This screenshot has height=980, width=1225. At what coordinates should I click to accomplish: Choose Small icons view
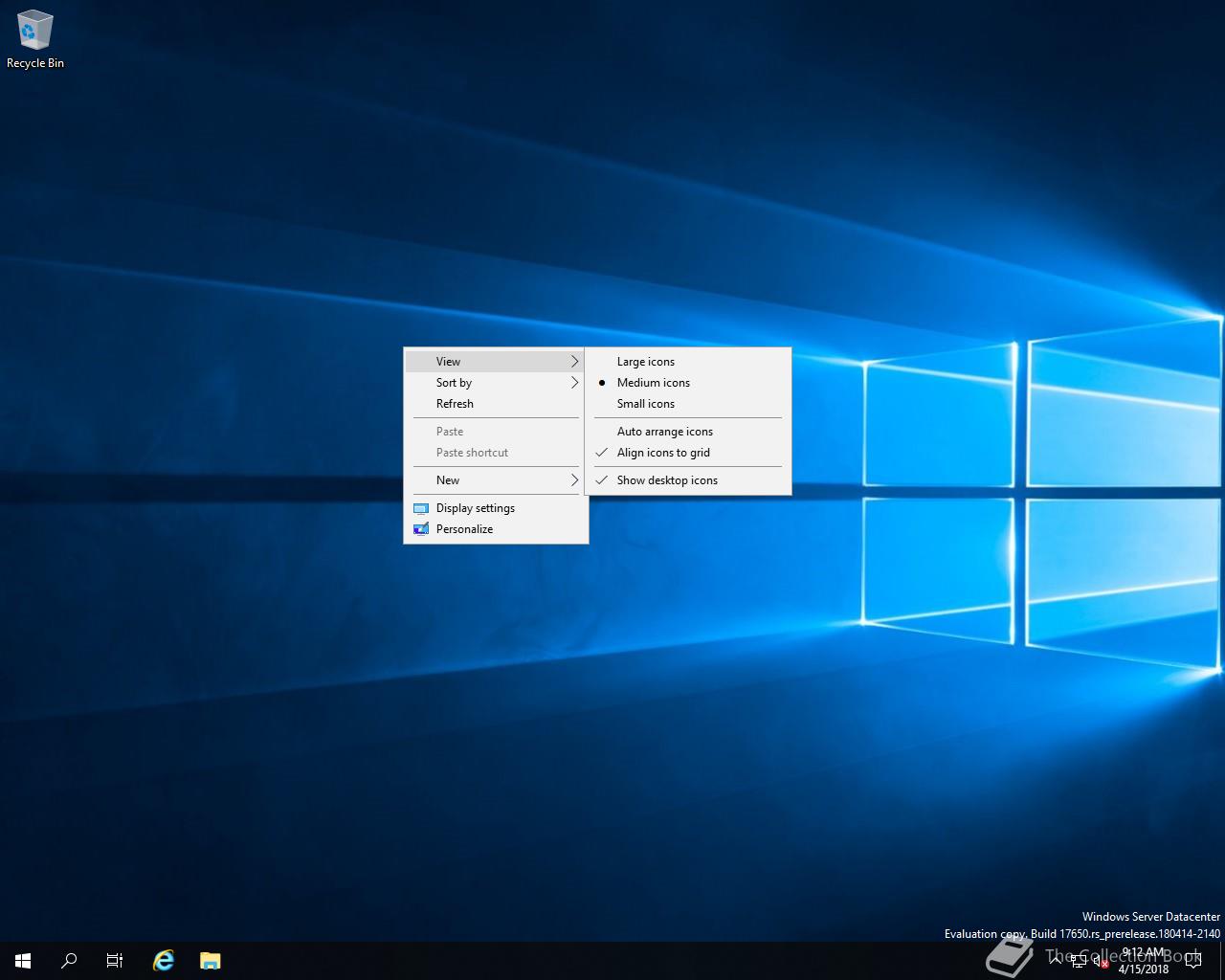point(688,404)
